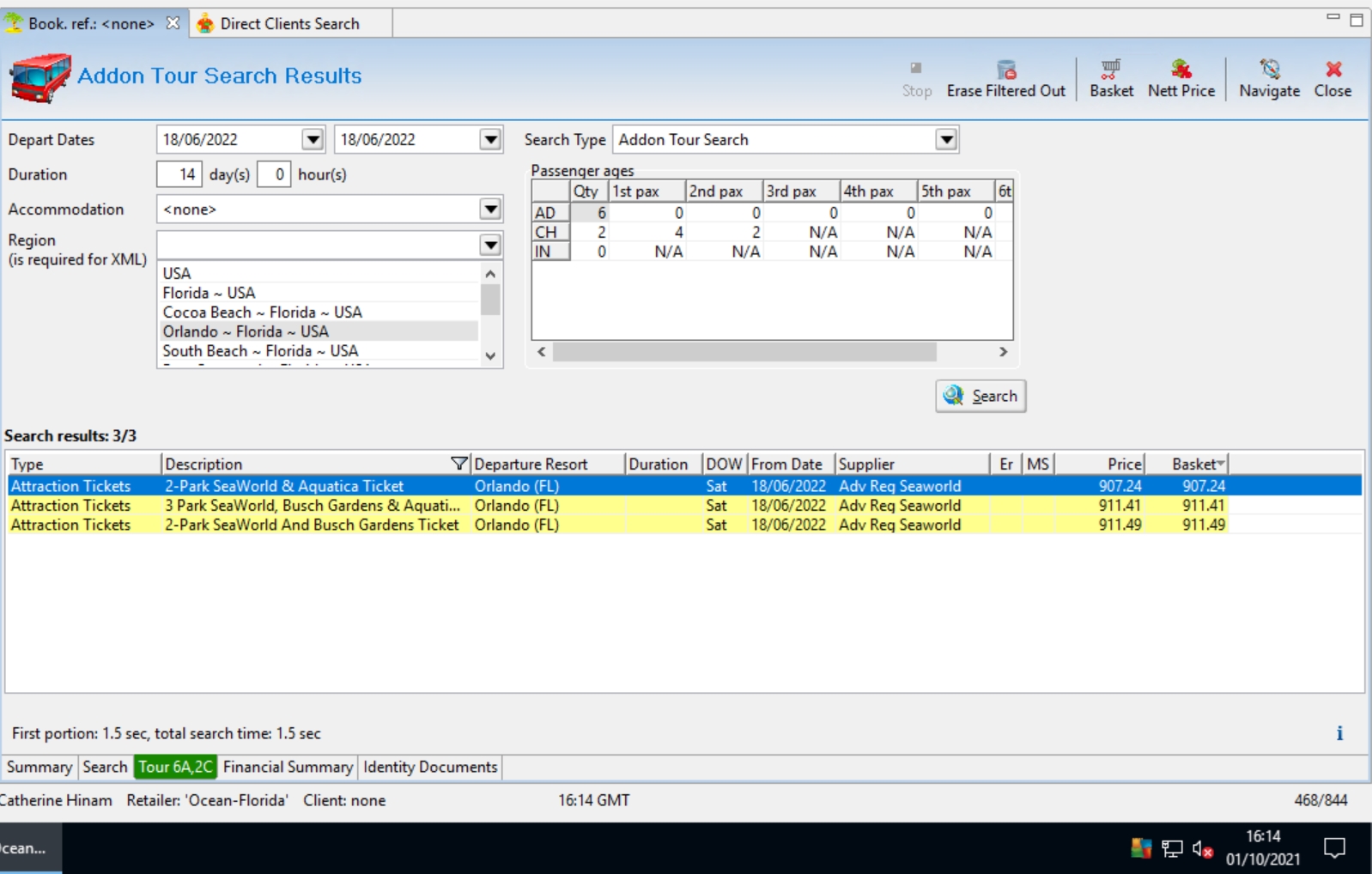
Task: Click the red bus Addon Tour icon
Action: point(39,77)
